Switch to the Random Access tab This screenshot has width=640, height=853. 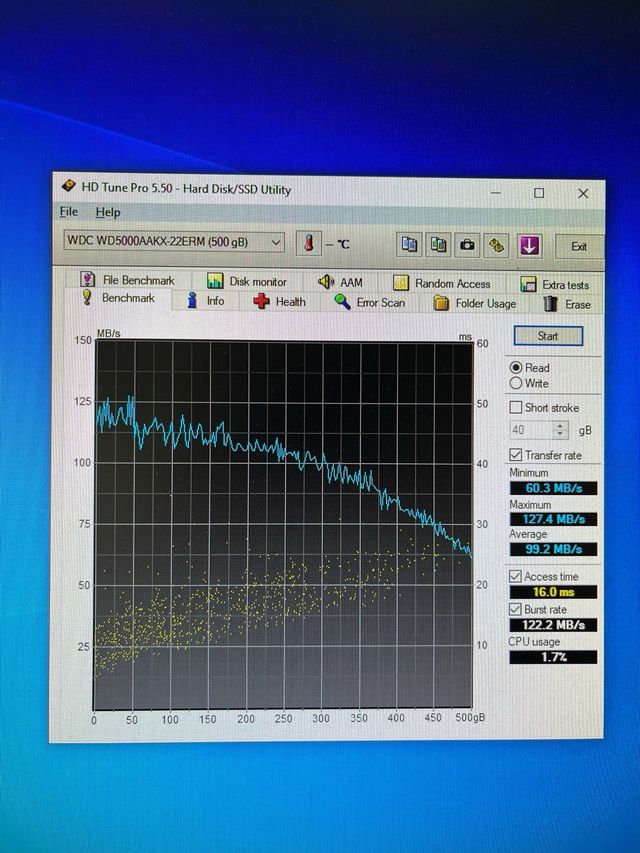tap(442, 283)
